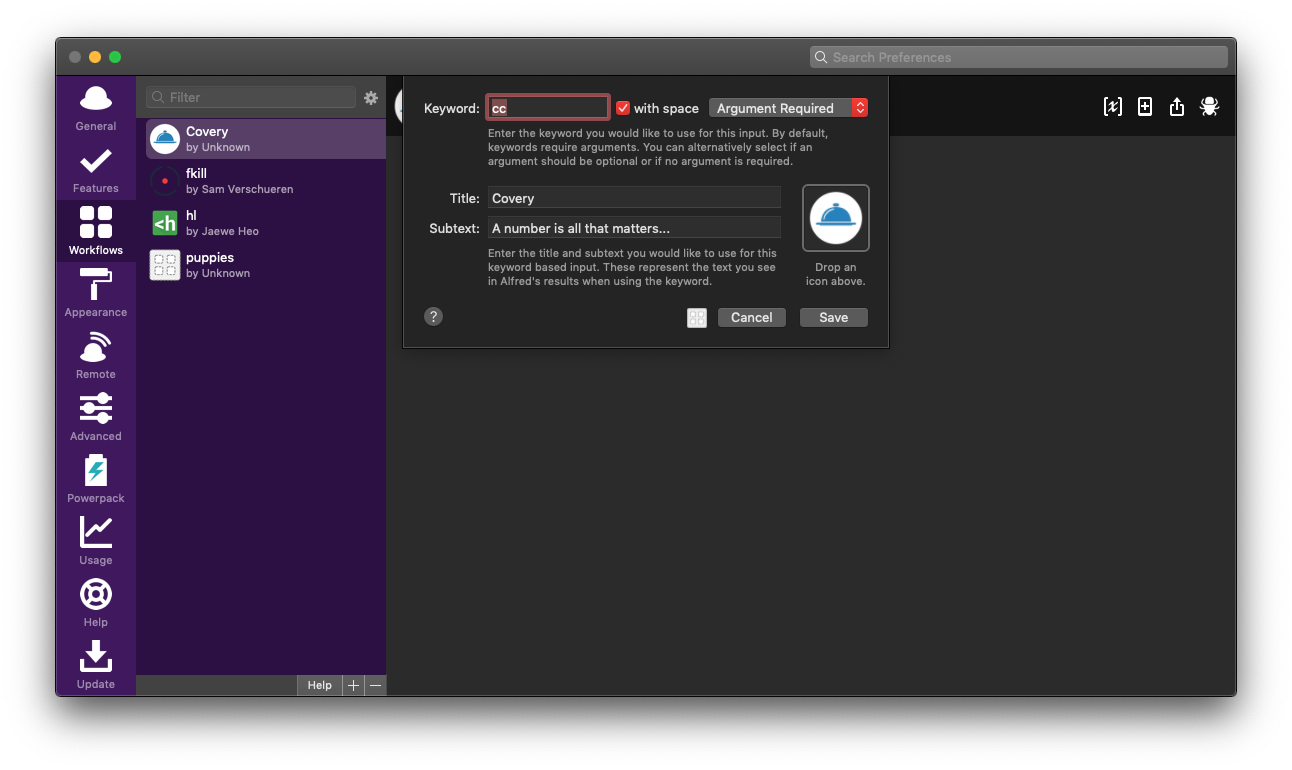Open the workflow variables [x] icon
This screenshot has width=1292, height=770.
[1113, 106]
